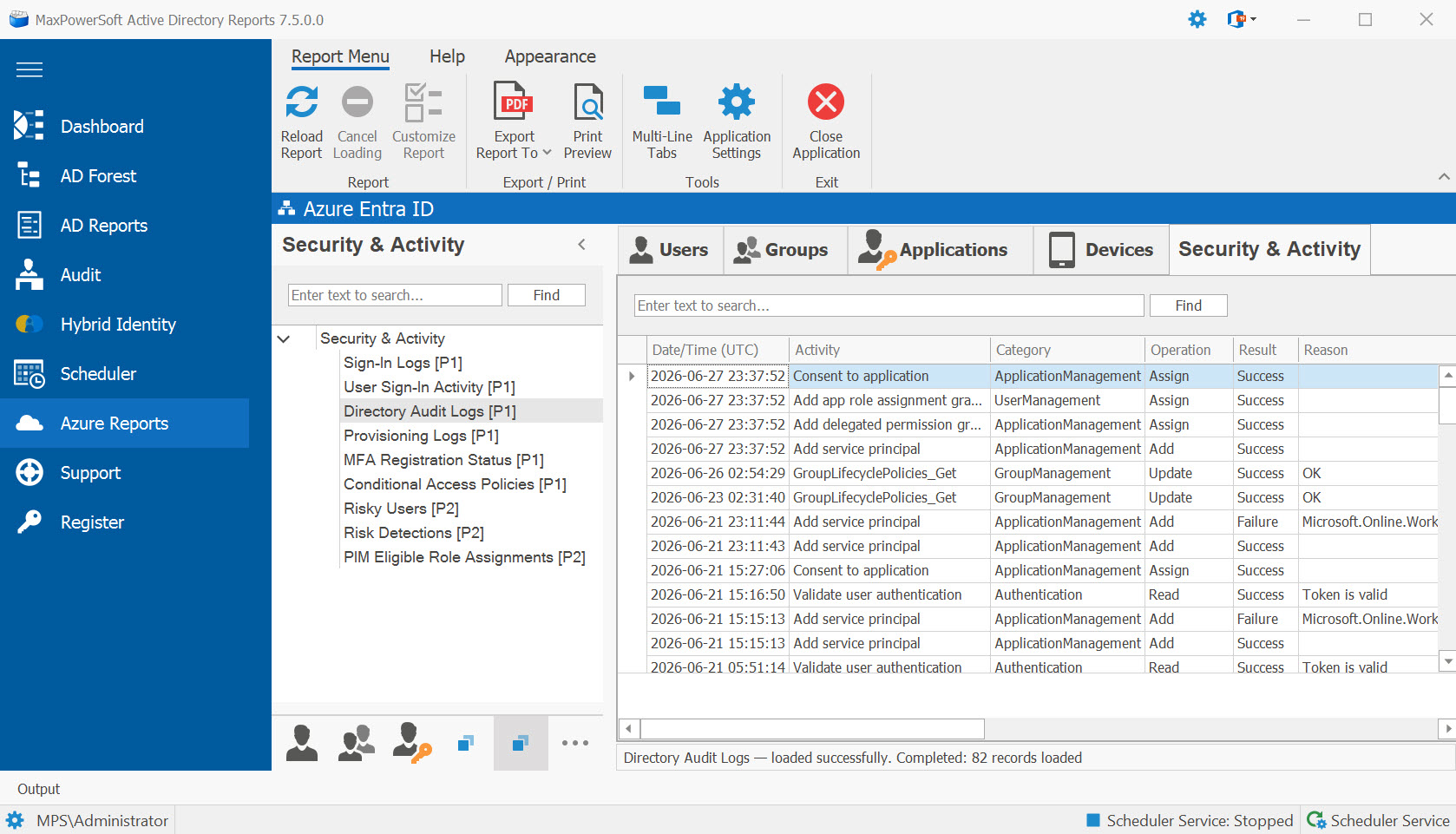
Task: Open Audit in sidebar
Action: point(124,274)
